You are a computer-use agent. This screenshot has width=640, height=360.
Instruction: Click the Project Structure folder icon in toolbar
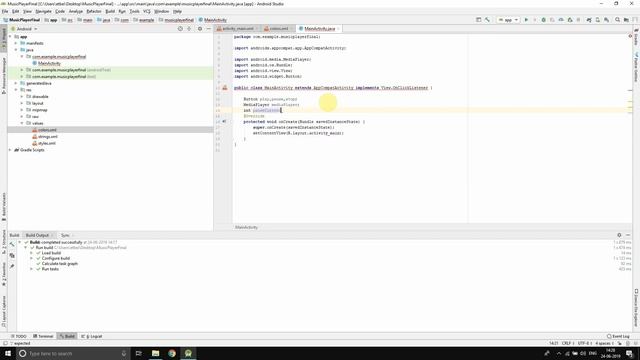pos(626,20)
